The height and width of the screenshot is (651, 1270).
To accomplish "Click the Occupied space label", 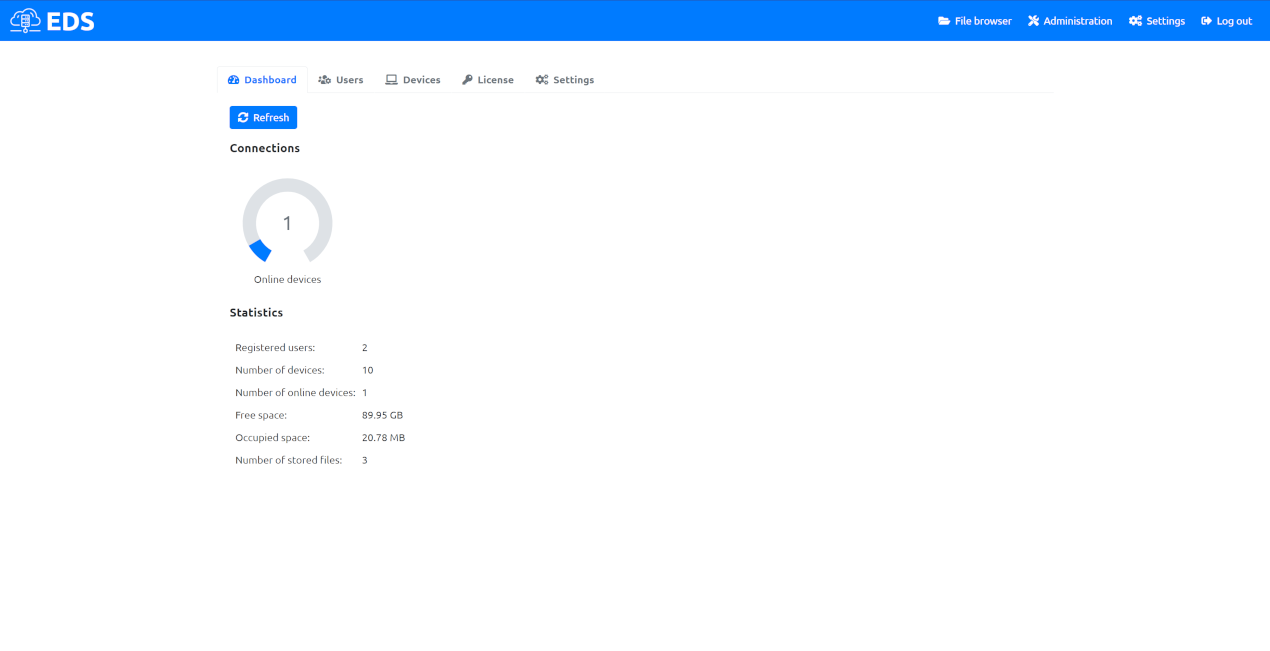I will pos(273,438).
